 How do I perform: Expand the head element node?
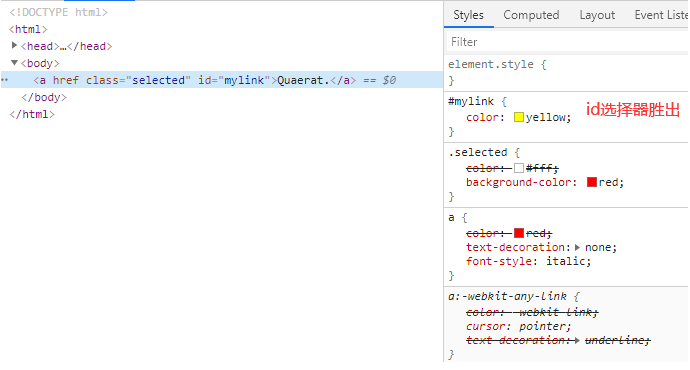tap(14, 45)
